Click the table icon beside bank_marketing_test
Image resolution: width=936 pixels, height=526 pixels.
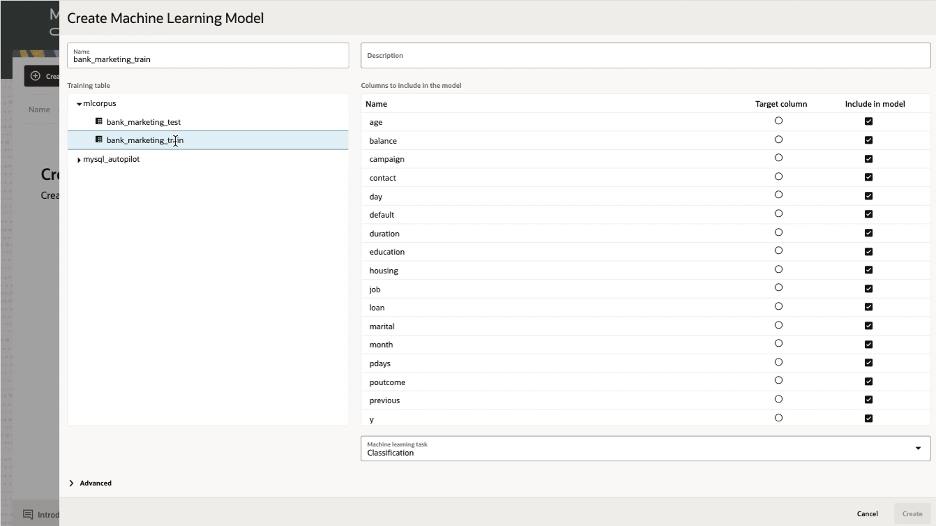pyautogui.click(x=99, y=121)
